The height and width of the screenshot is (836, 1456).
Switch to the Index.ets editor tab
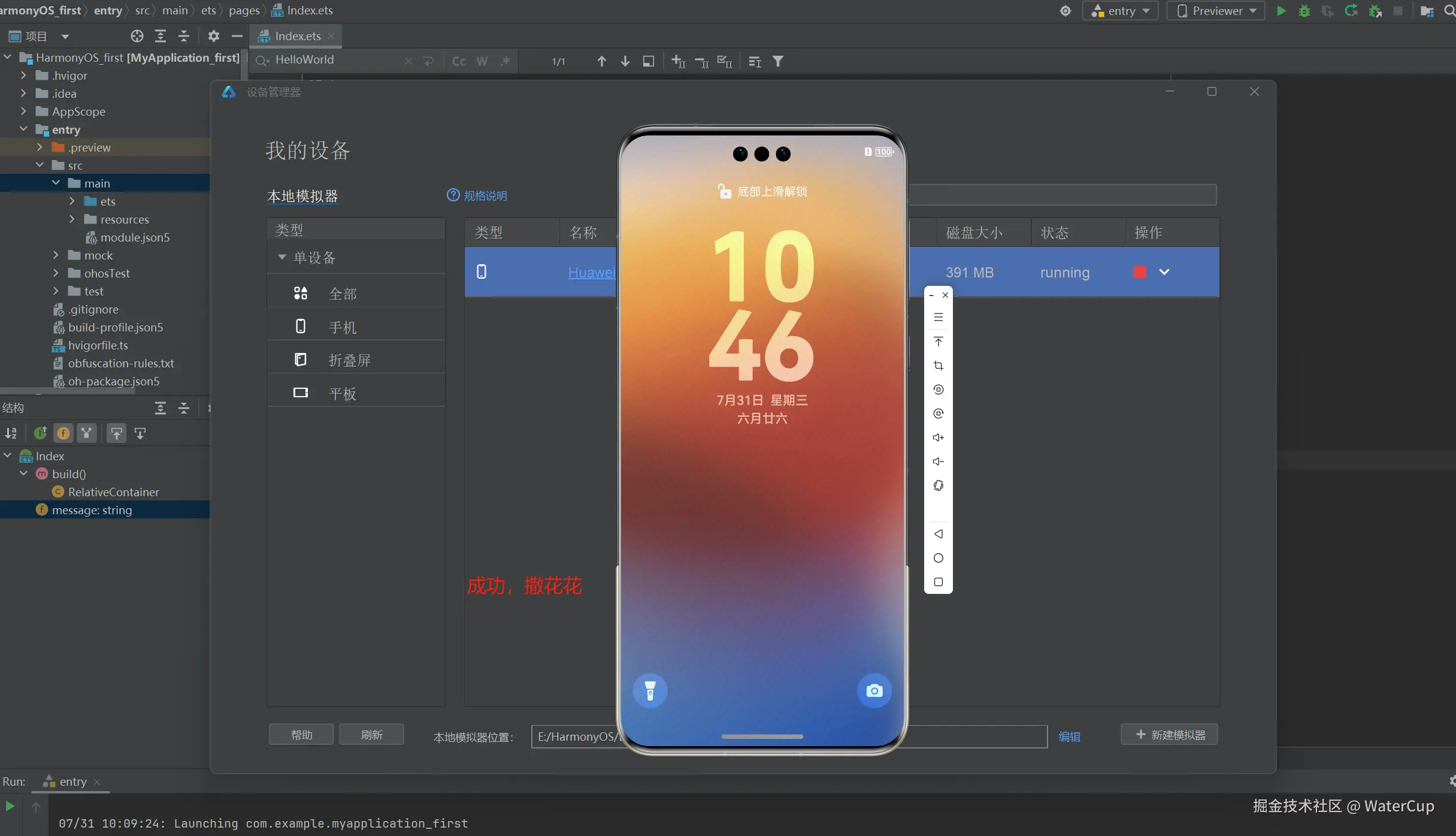297,36
